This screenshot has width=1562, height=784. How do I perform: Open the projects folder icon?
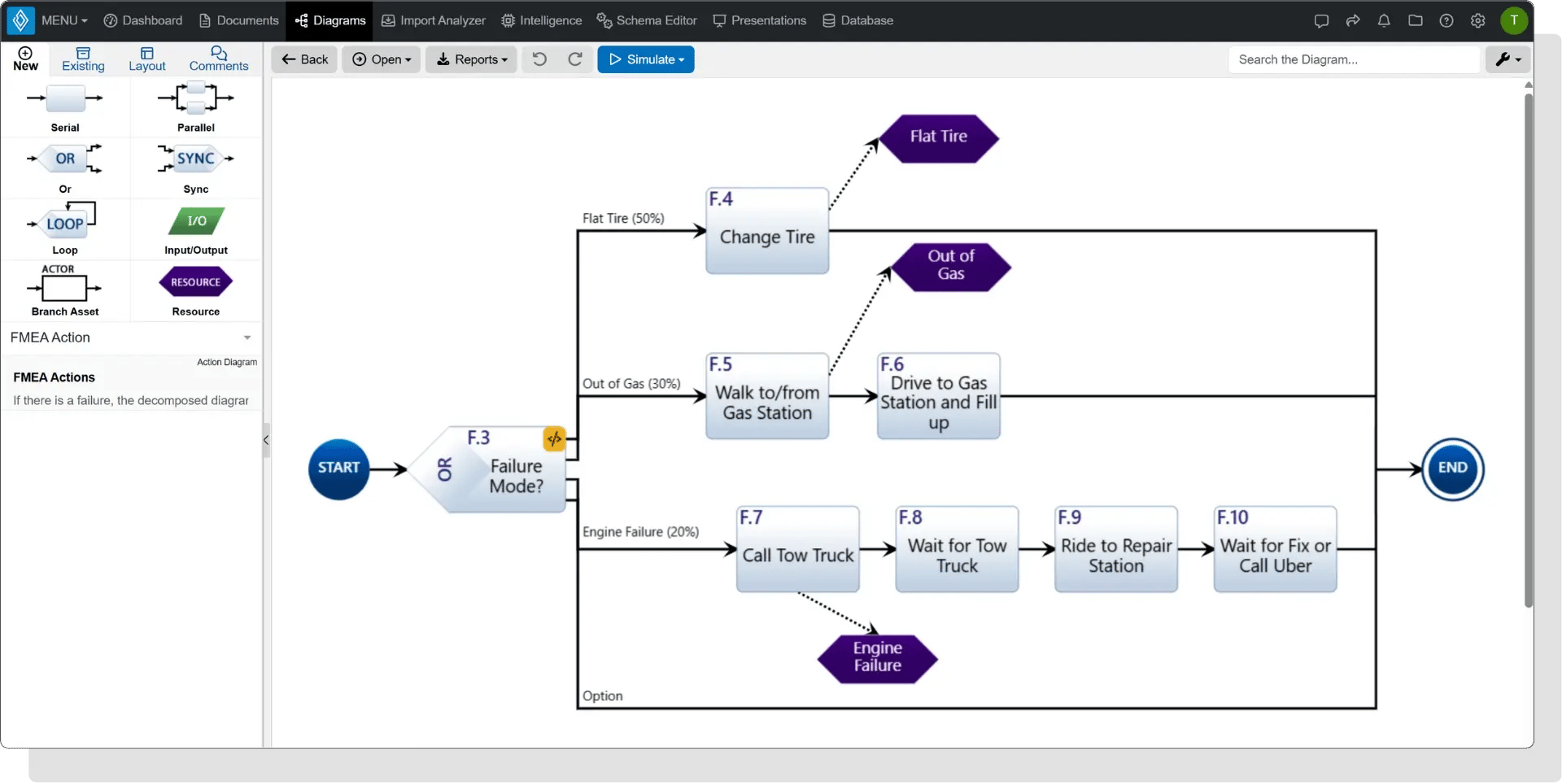[1416, 21]
